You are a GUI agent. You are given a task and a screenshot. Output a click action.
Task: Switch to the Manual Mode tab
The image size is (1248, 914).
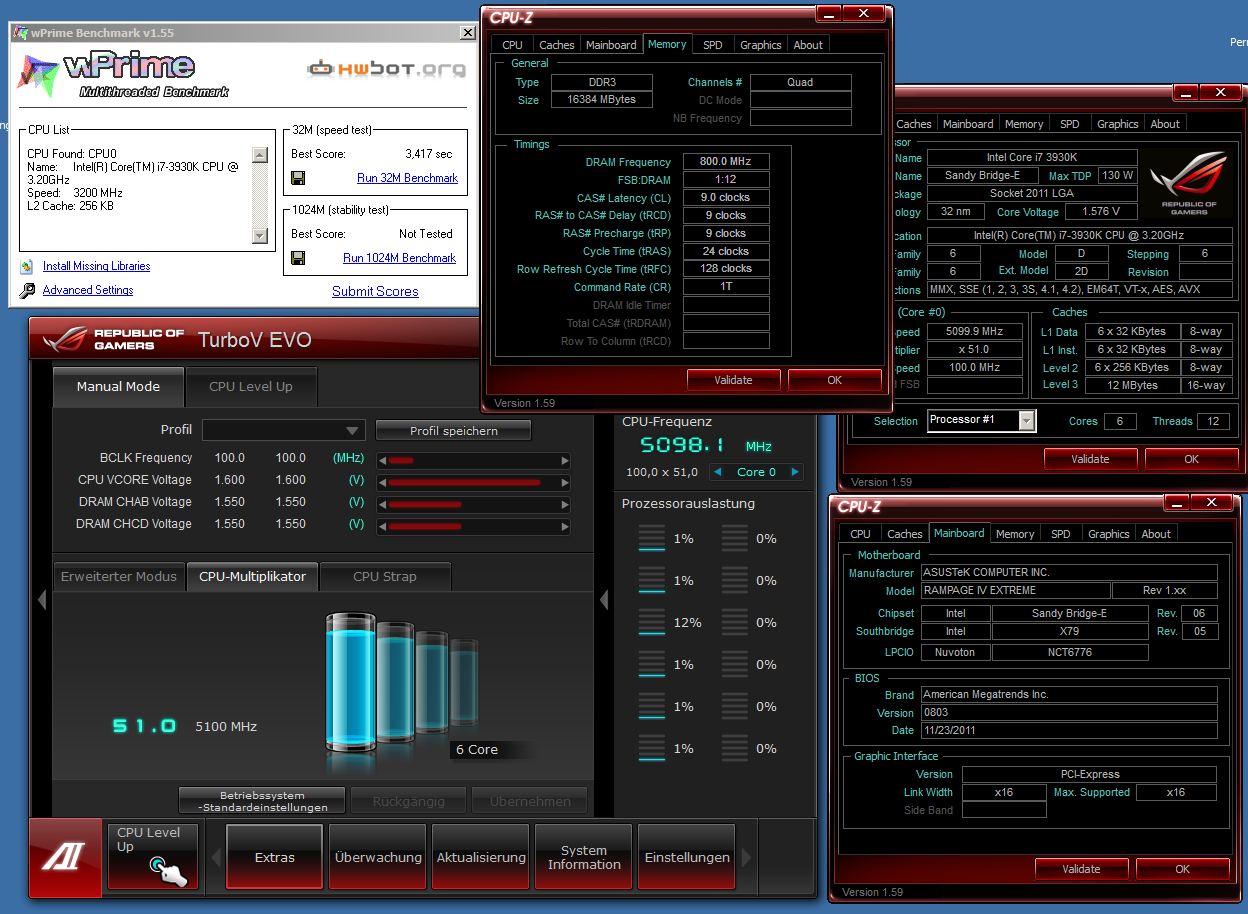(x=118, y=386)
